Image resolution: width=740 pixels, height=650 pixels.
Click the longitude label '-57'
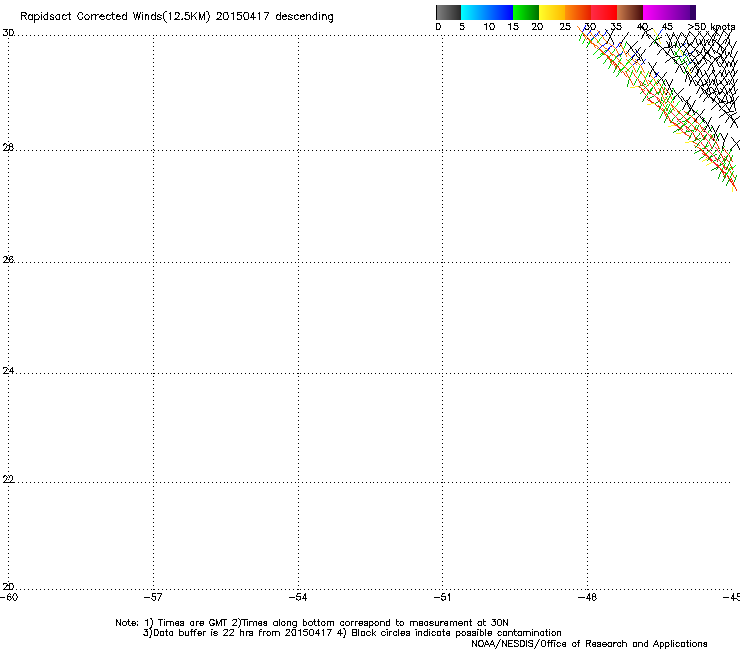(153, 597)
